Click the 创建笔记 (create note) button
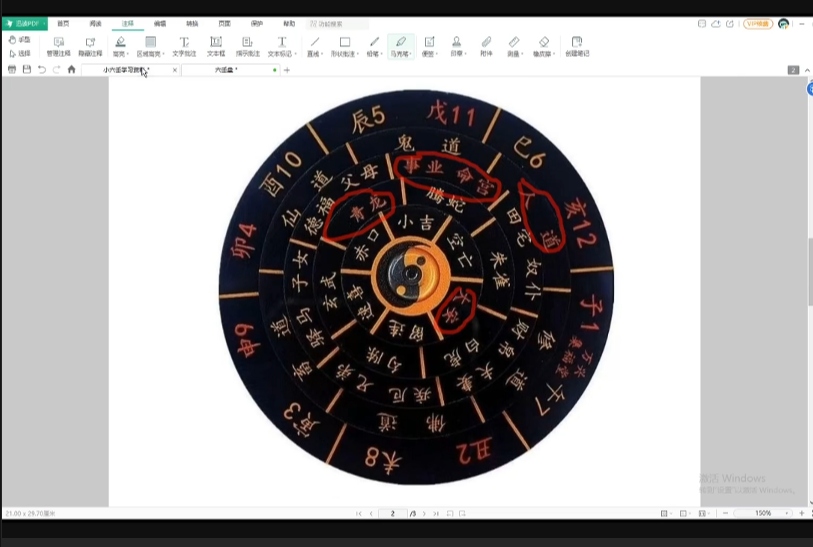 click(x=577, y=46)
